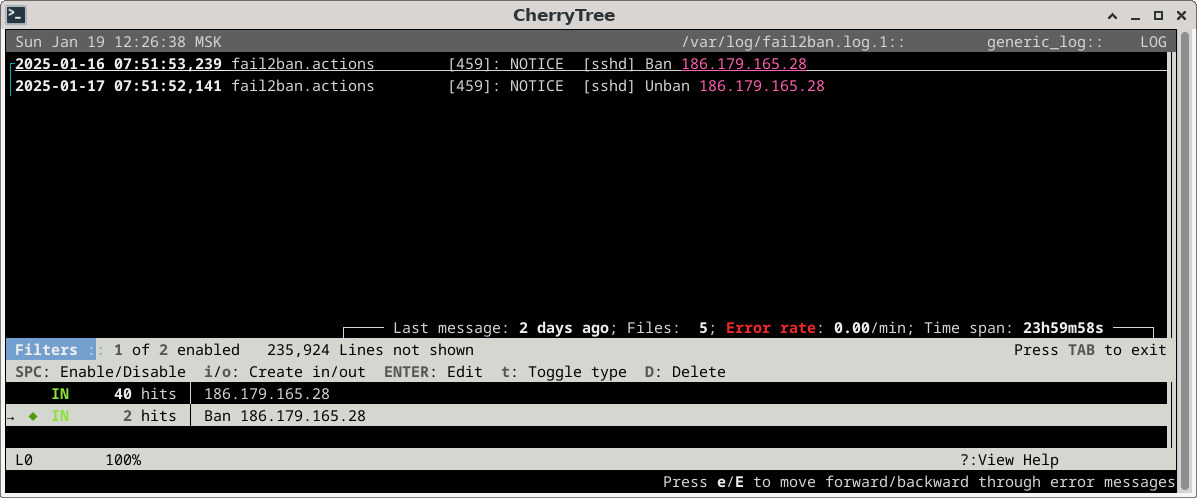Minimize the CherryTree window

point(1136,15)
